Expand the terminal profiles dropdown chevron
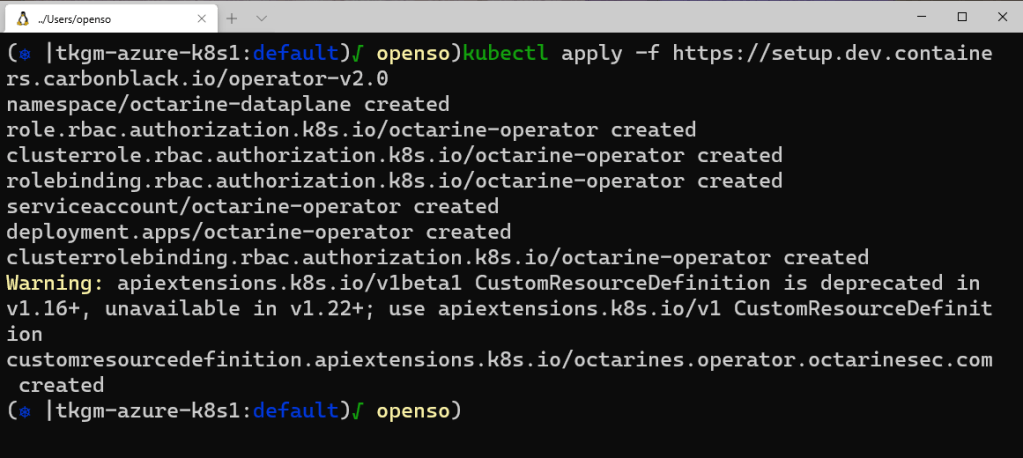Screen dimensions: 1023x458 (x=262, y=18)
